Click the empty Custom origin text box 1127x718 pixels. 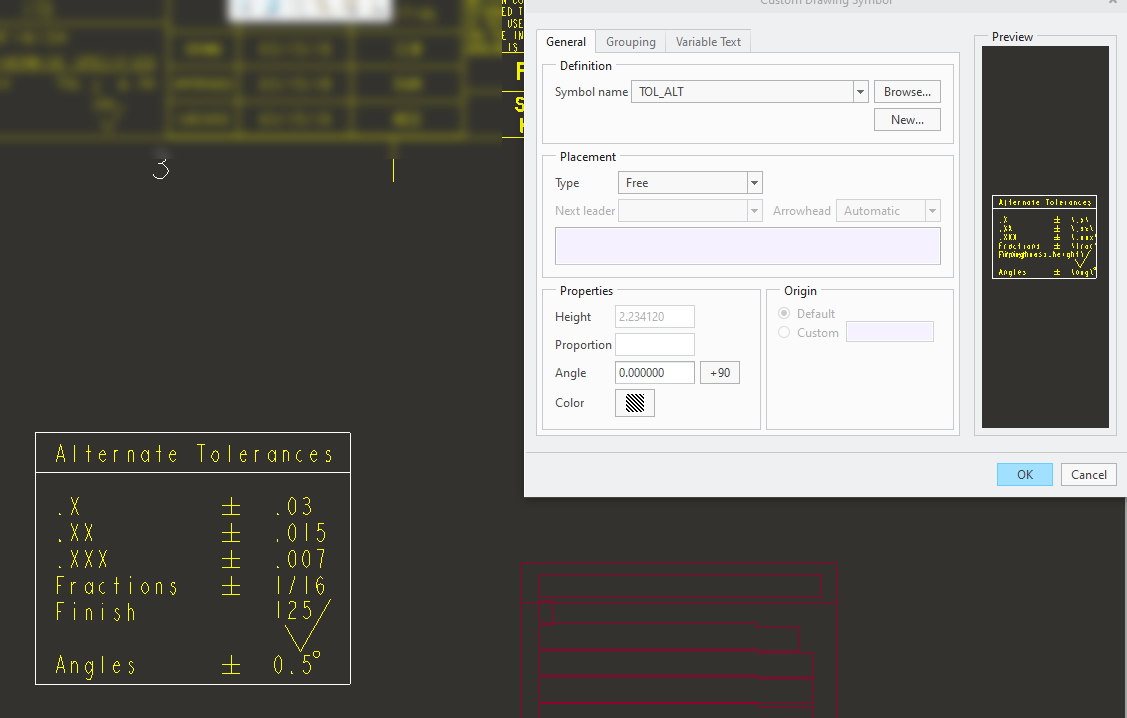pos(889,331)
